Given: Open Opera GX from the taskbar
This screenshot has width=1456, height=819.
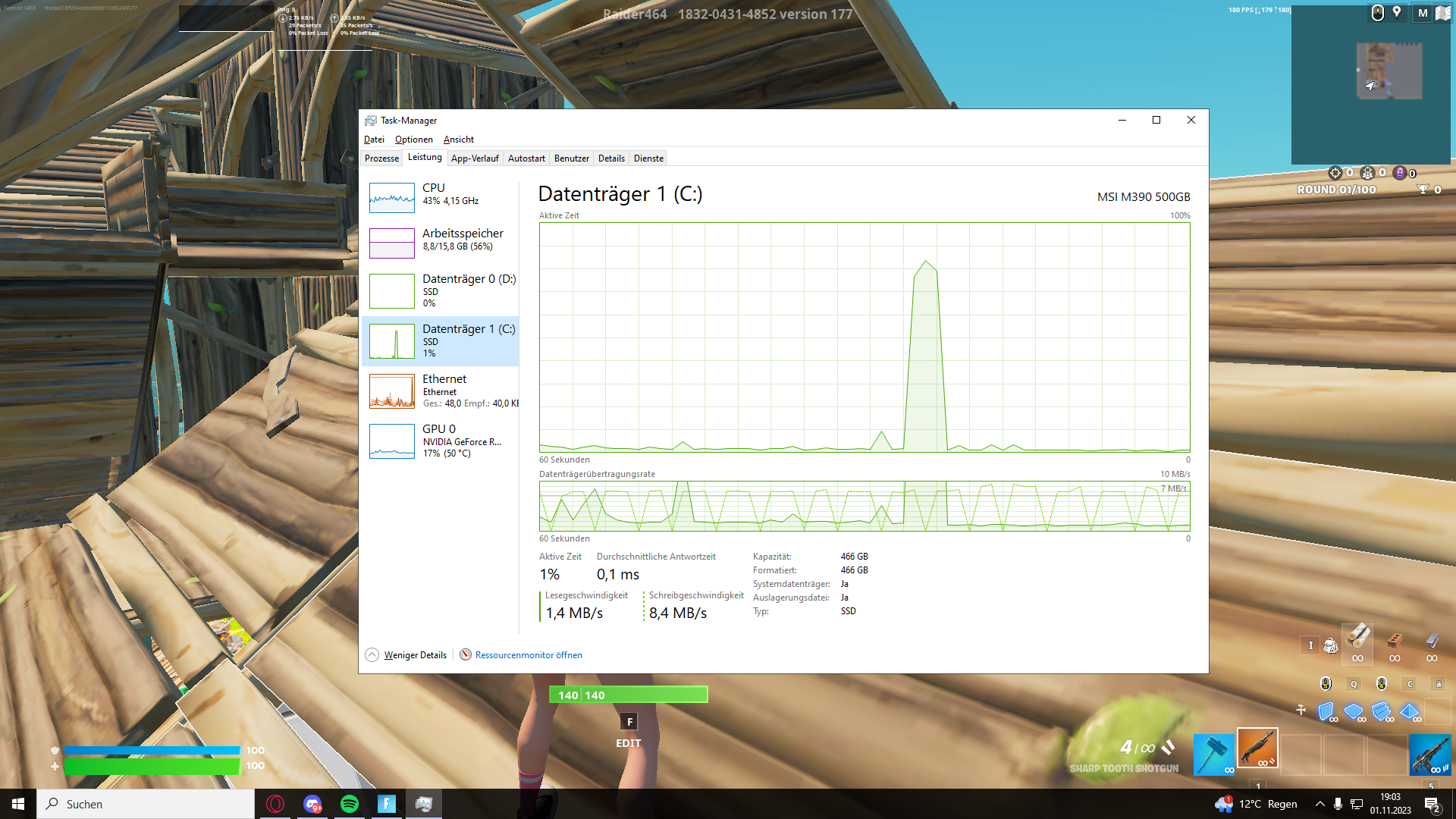Looking at the screenshot, I should pos(275,804).
